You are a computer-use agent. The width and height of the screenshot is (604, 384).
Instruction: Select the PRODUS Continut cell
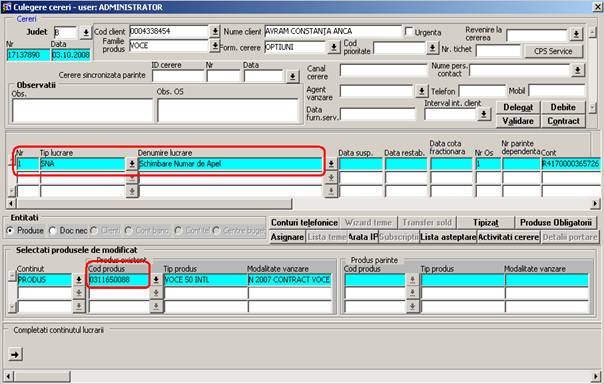click(45, 280)
